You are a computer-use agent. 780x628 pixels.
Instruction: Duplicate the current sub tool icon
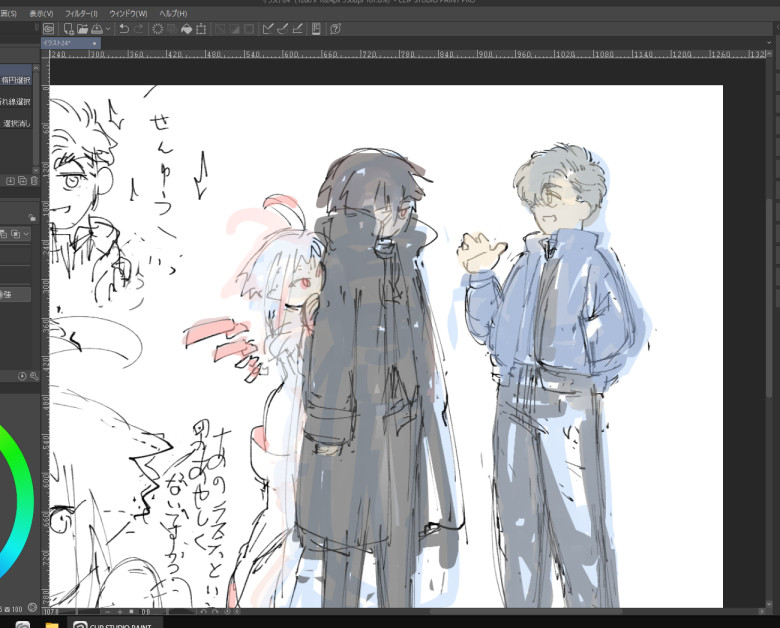point(22,181)
